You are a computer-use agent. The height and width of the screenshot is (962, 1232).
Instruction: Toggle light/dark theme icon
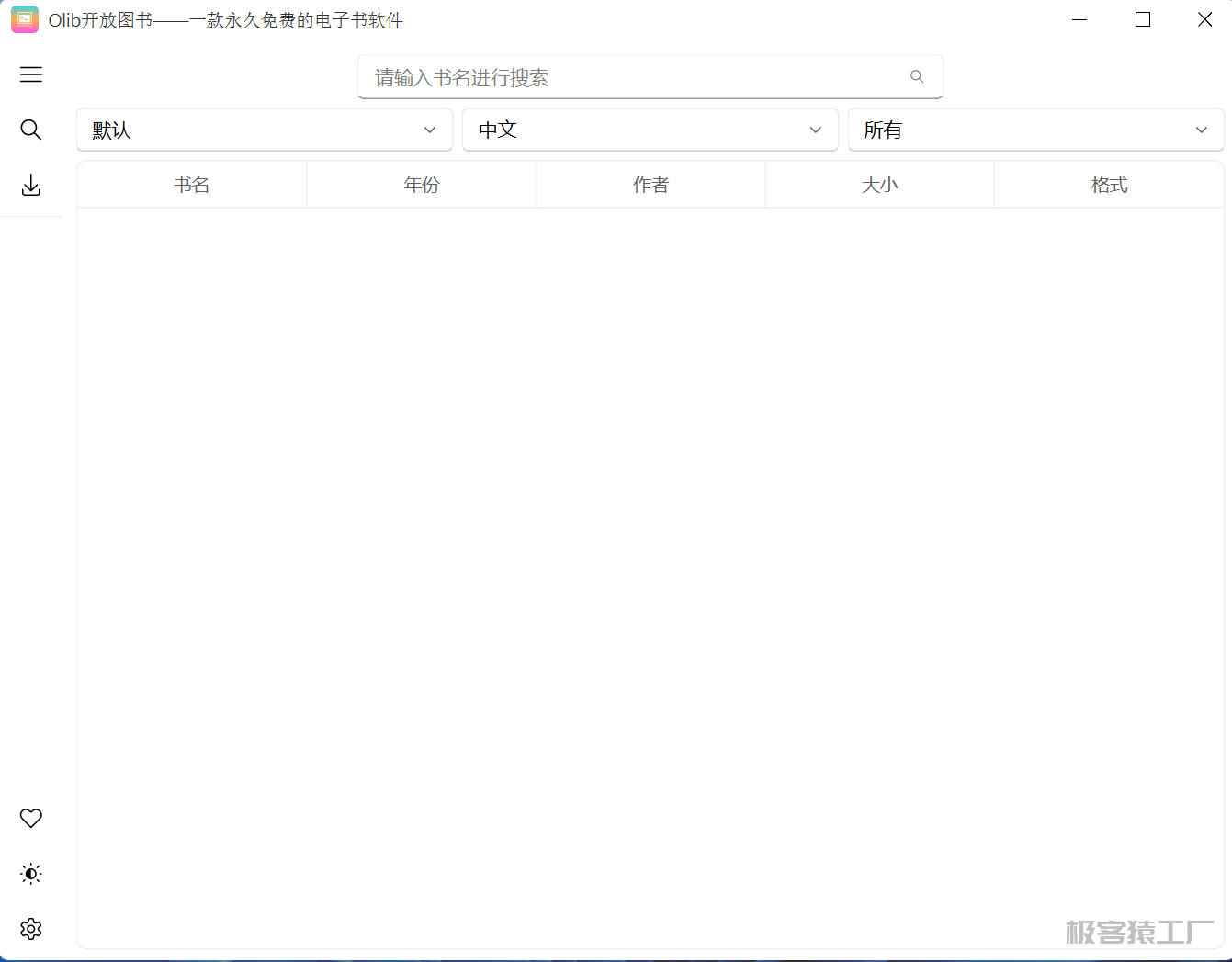click(x=31, y=874)
